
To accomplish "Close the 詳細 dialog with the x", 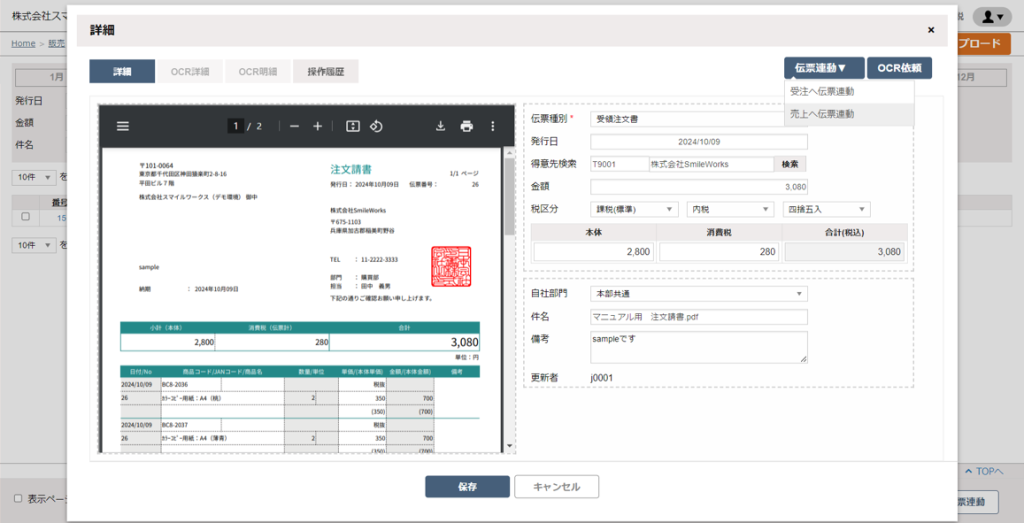I will (x=931, y=30).
